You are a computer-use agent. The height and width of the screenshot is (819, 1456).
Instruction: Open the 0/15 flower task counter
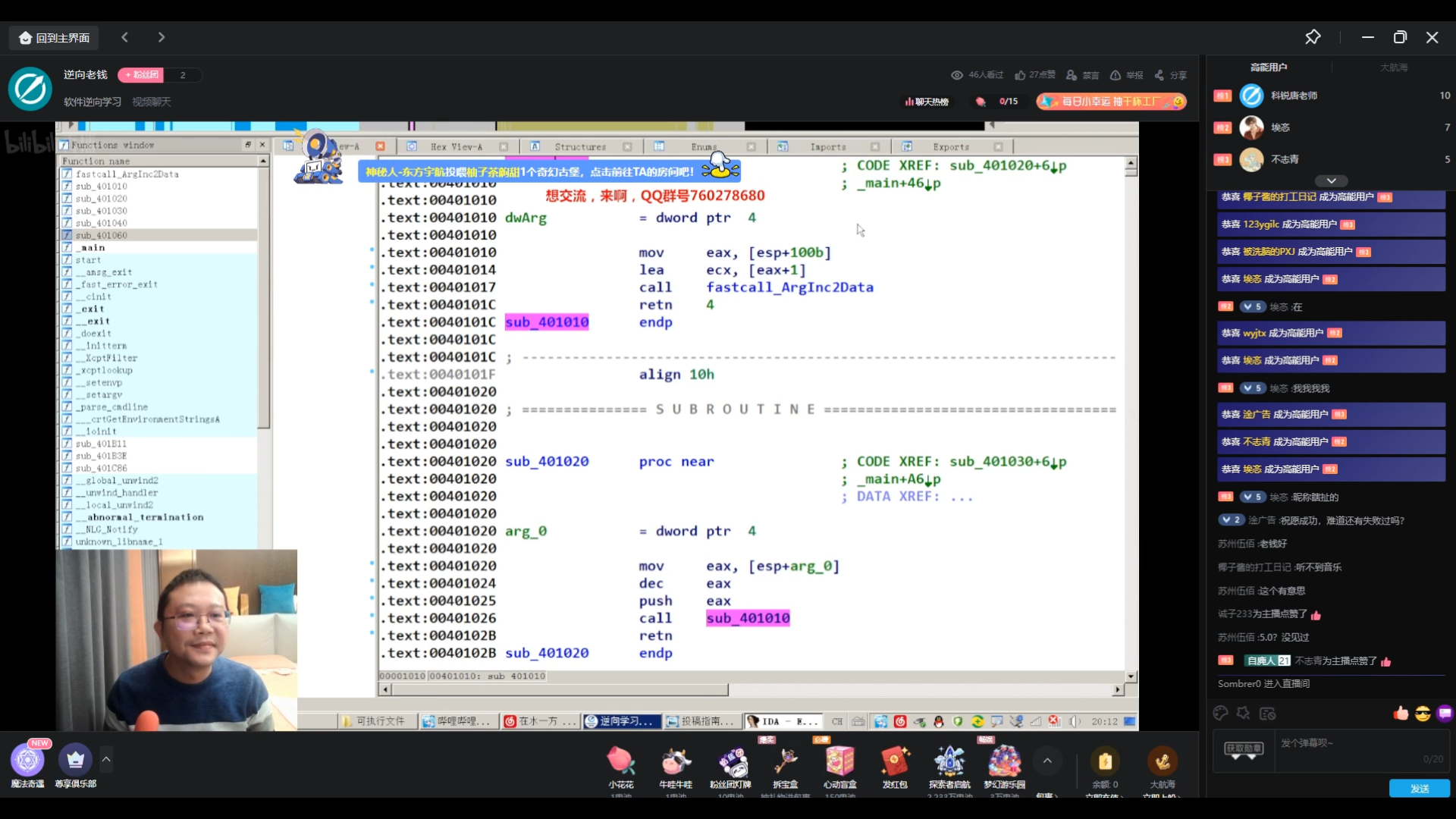[998, 102]
